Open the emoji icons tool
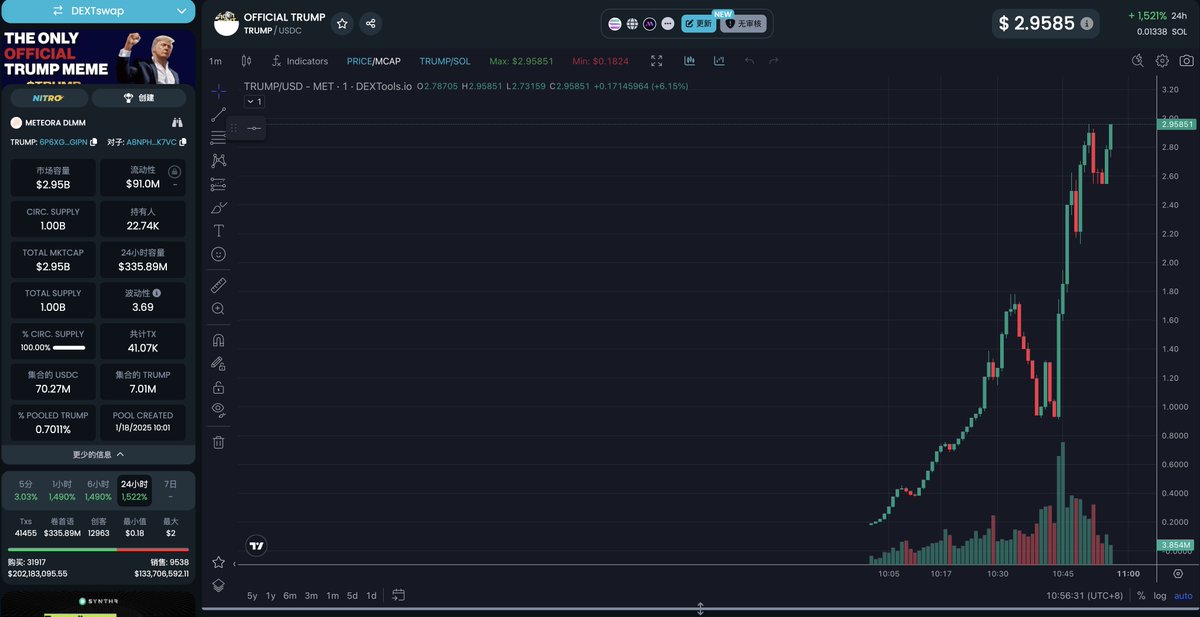Screen dimensions: 1200x617 coord(219,254)
